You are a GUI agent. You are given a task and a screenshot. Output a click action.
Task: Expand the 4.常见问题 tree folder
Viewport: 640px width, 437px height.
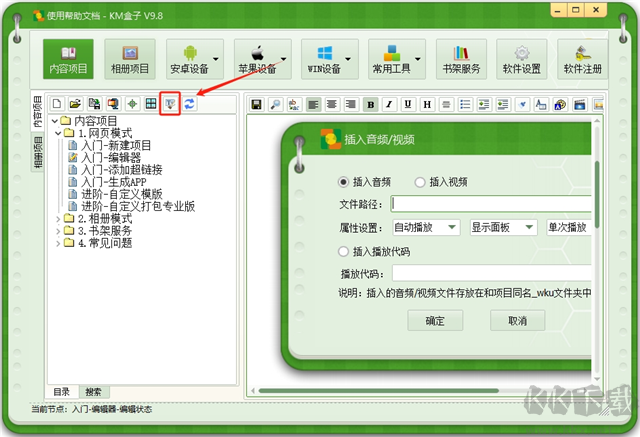58,244
